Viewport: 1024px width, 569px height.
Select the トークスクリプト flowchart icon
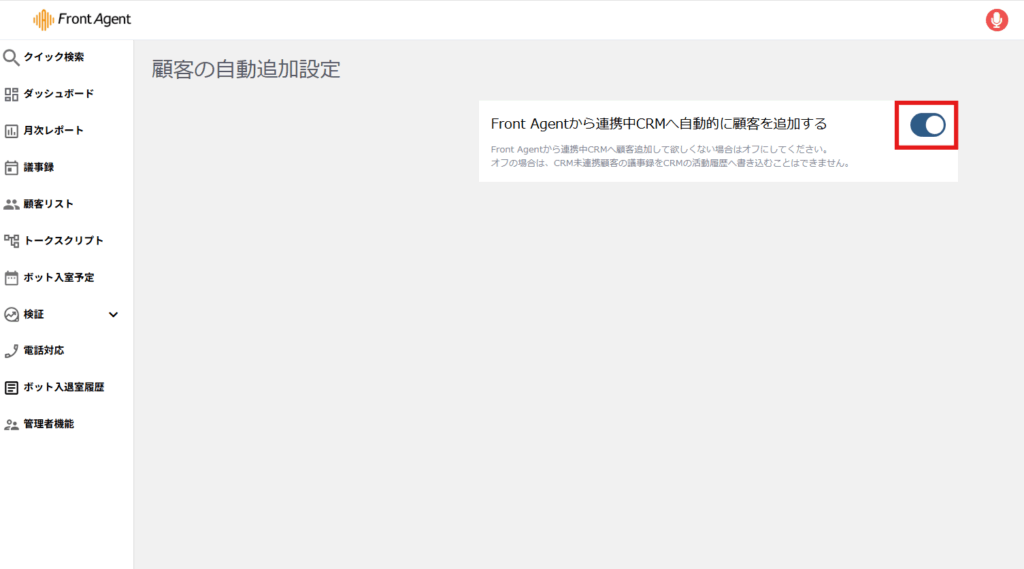(12, 241)
